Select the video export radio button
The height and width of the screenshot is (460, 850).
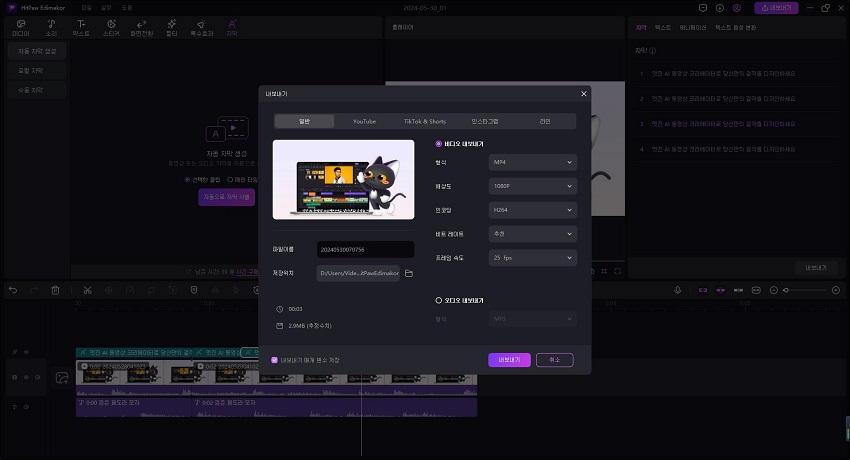(x=438, y=144)
